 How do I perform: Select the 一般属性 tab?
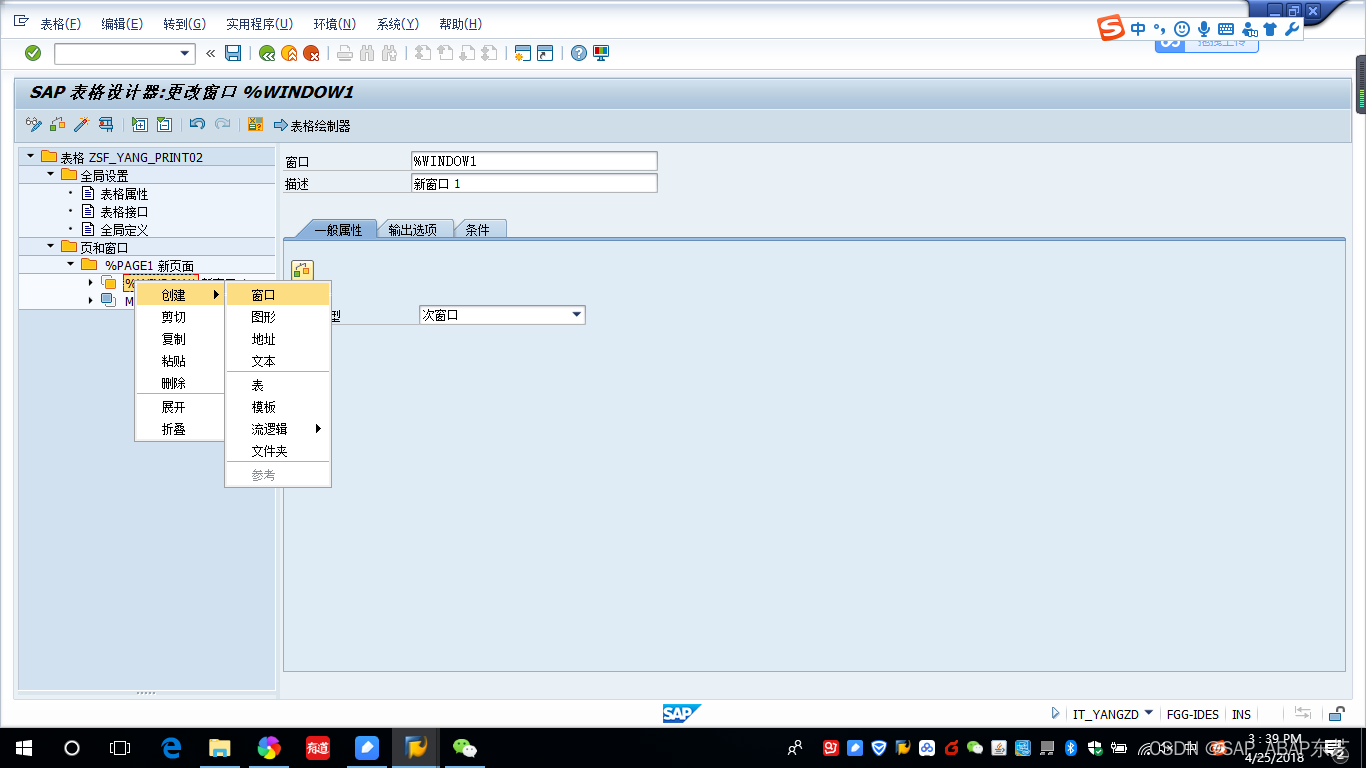(x=338, y=229)
